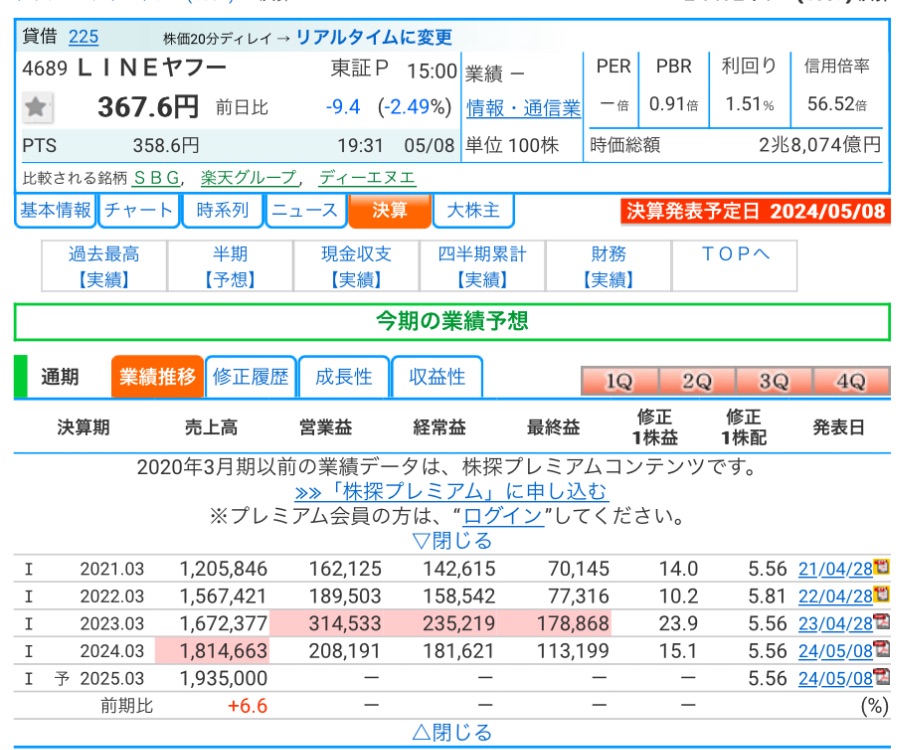902x750 pixels.
Task: Select the 3Q quarter button
Action: pos(774,381)
